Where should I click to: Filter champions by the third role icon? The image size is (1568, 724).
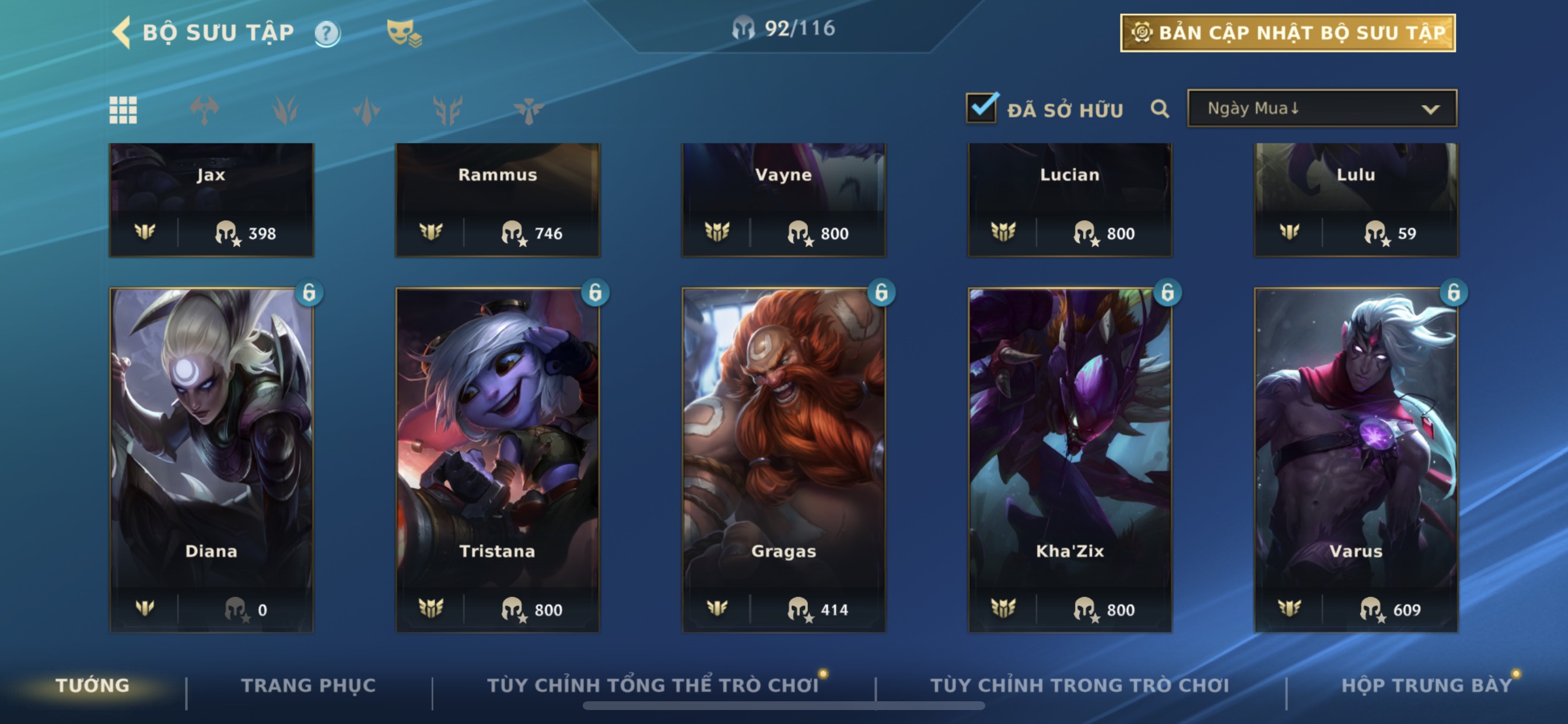[x=366, y=110]
